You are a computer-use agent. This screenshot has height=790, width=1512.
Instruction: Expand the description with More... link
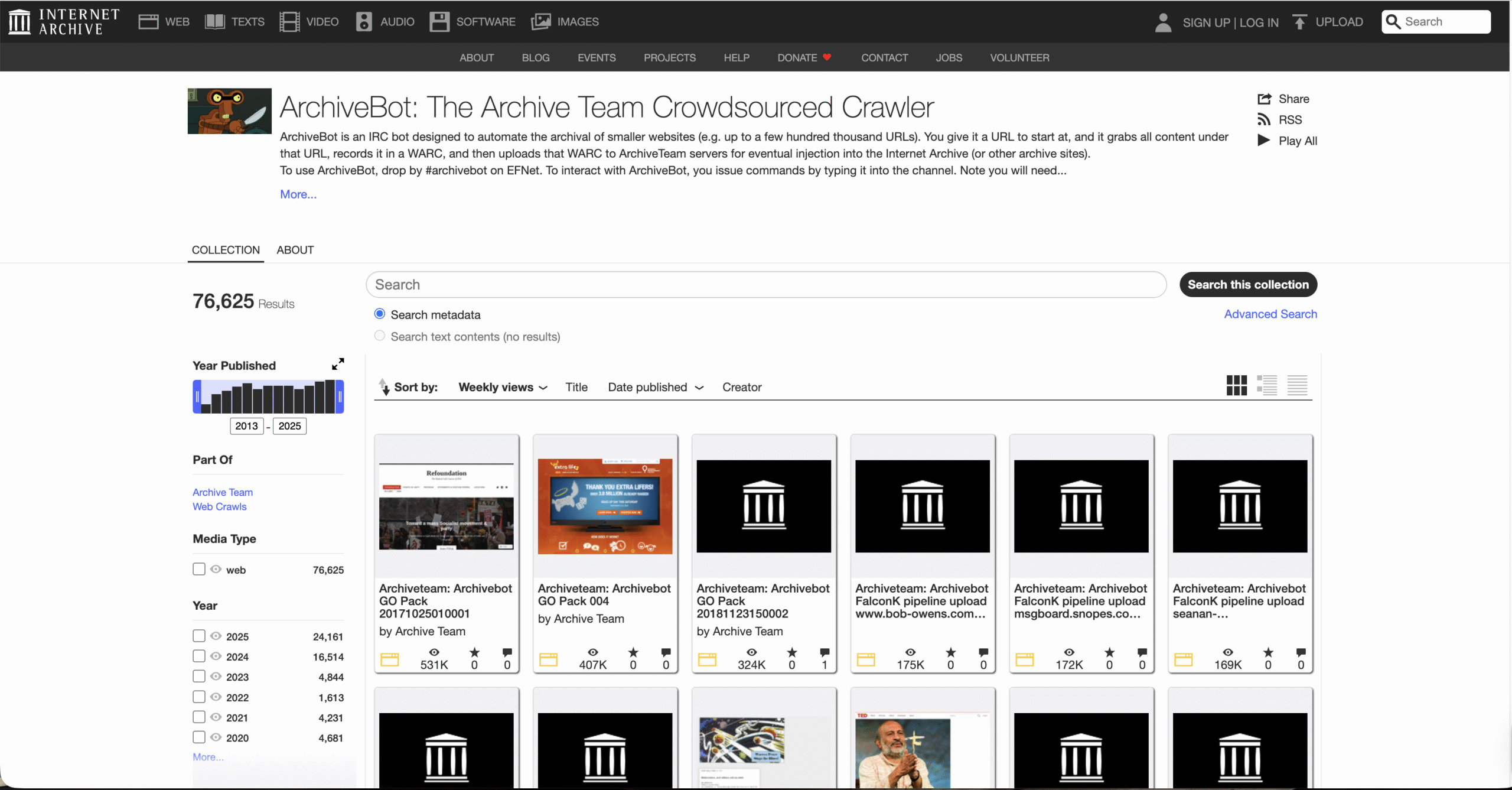[x=298, y=194]
